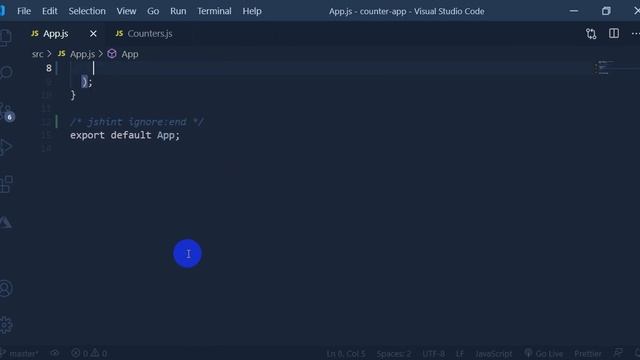
Task: Click the Prettier status button
Action: click(x=588, y=353)
